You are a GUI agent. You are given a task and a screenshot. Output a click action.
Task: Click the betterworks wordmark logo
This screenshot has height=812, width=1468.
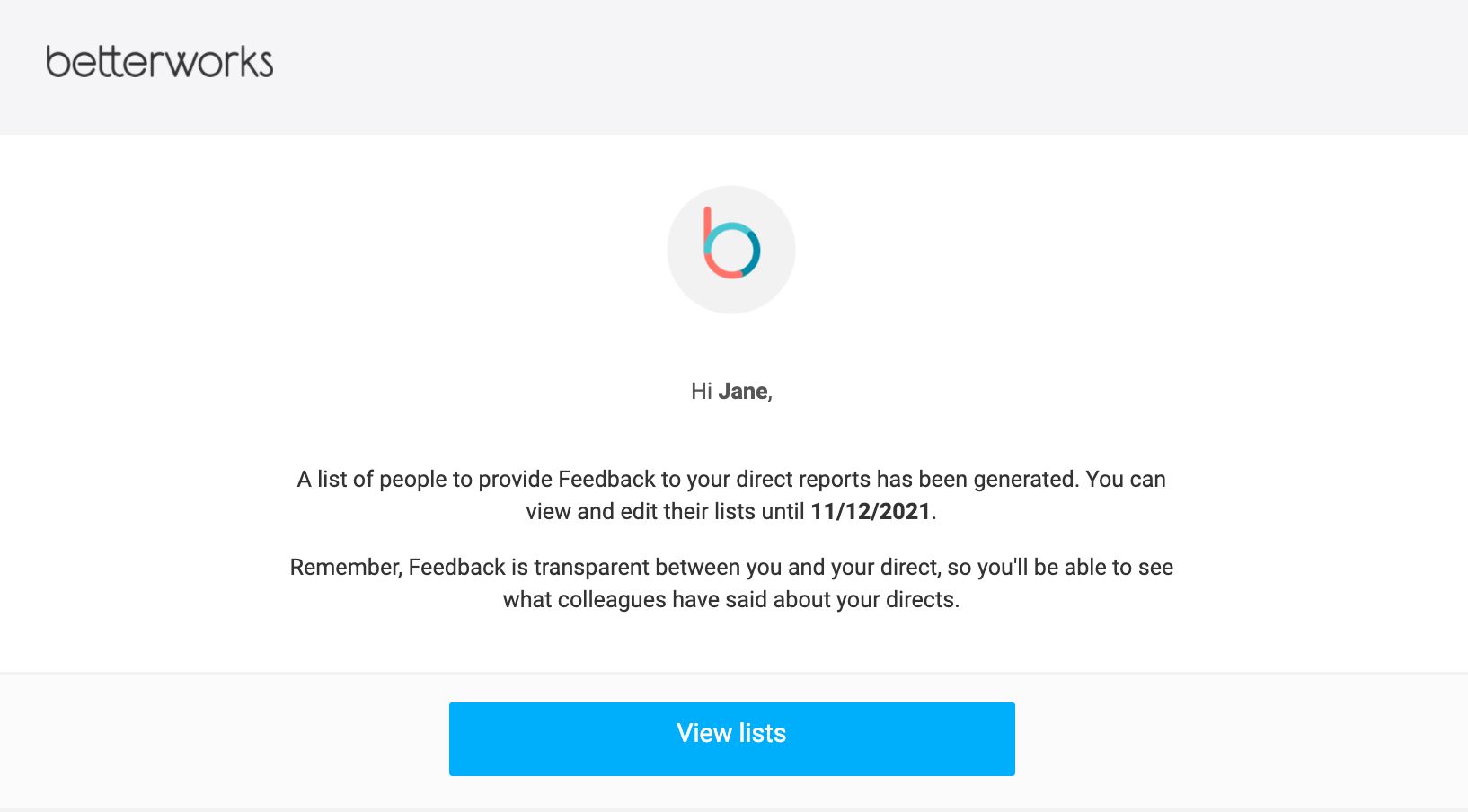point(160,61)
